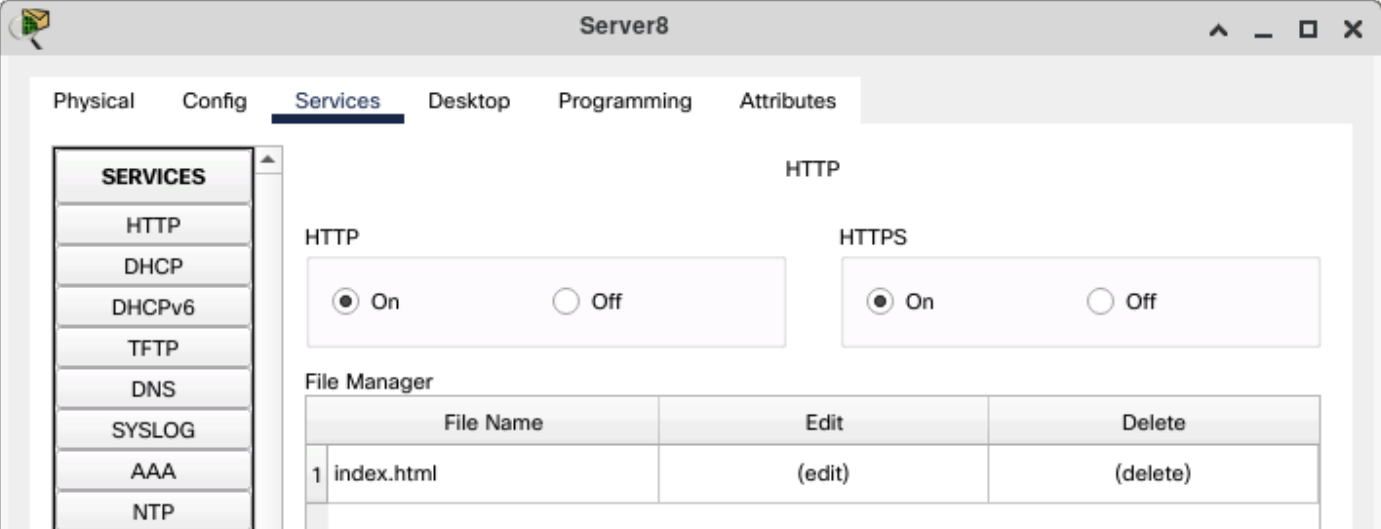This screenshot has height=529, width=1381.
Task: Maximize the Server8 window
Action: [x=1307, y=30]
